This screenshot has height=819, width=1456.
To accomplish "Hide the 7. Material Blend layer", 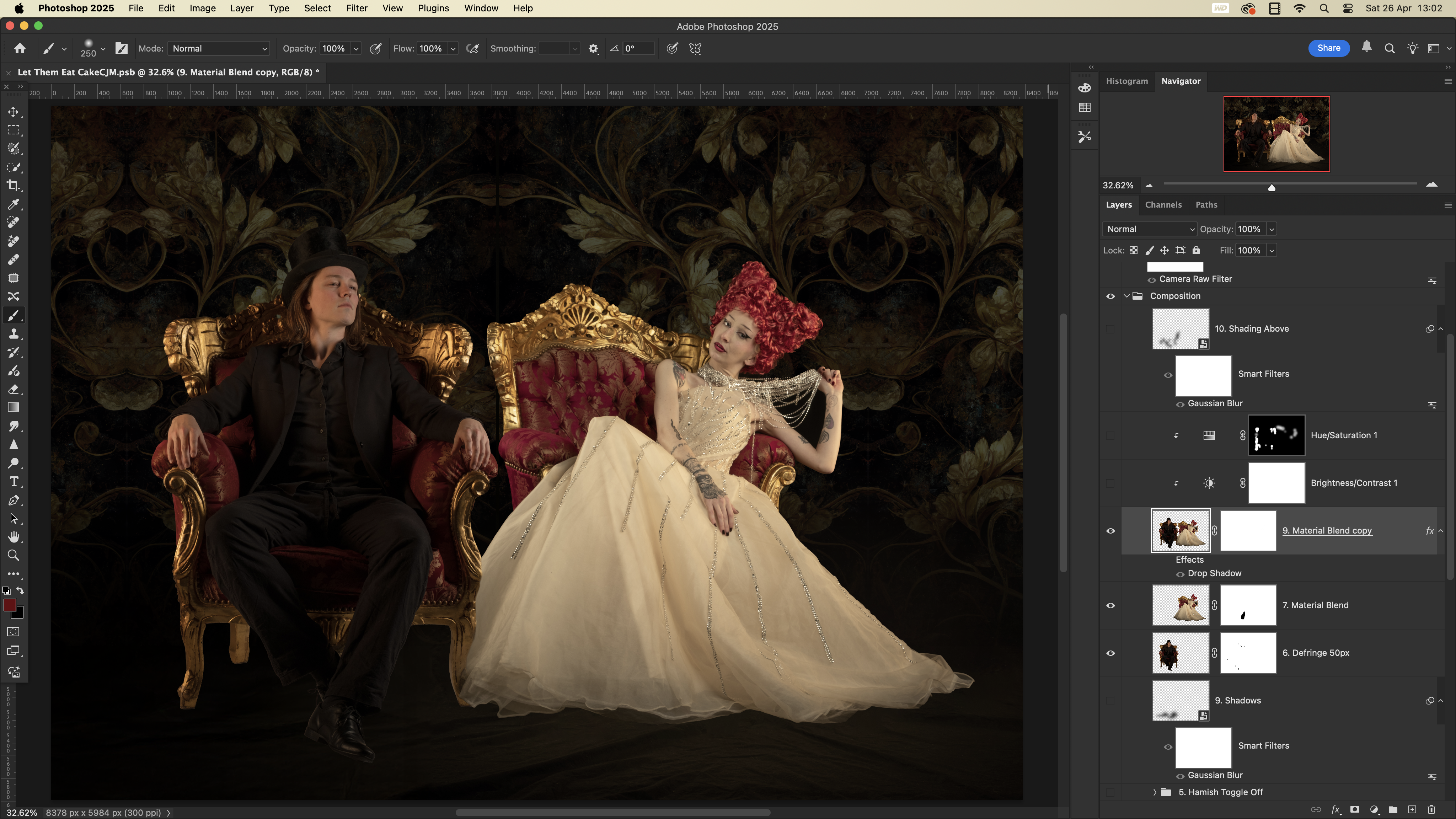I will (1110, 605).
